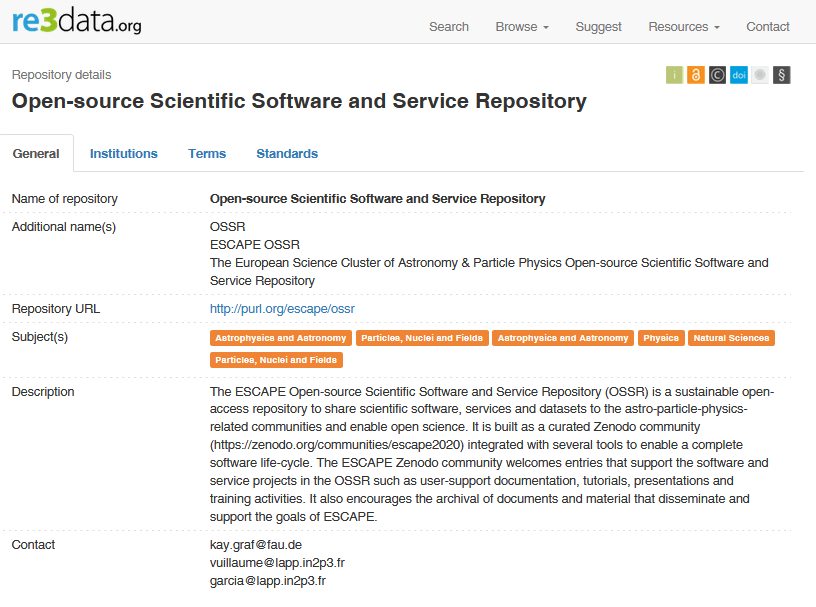816x607 pixels.
Task: Select the Physics subject tag
Action: pos(660,337)
